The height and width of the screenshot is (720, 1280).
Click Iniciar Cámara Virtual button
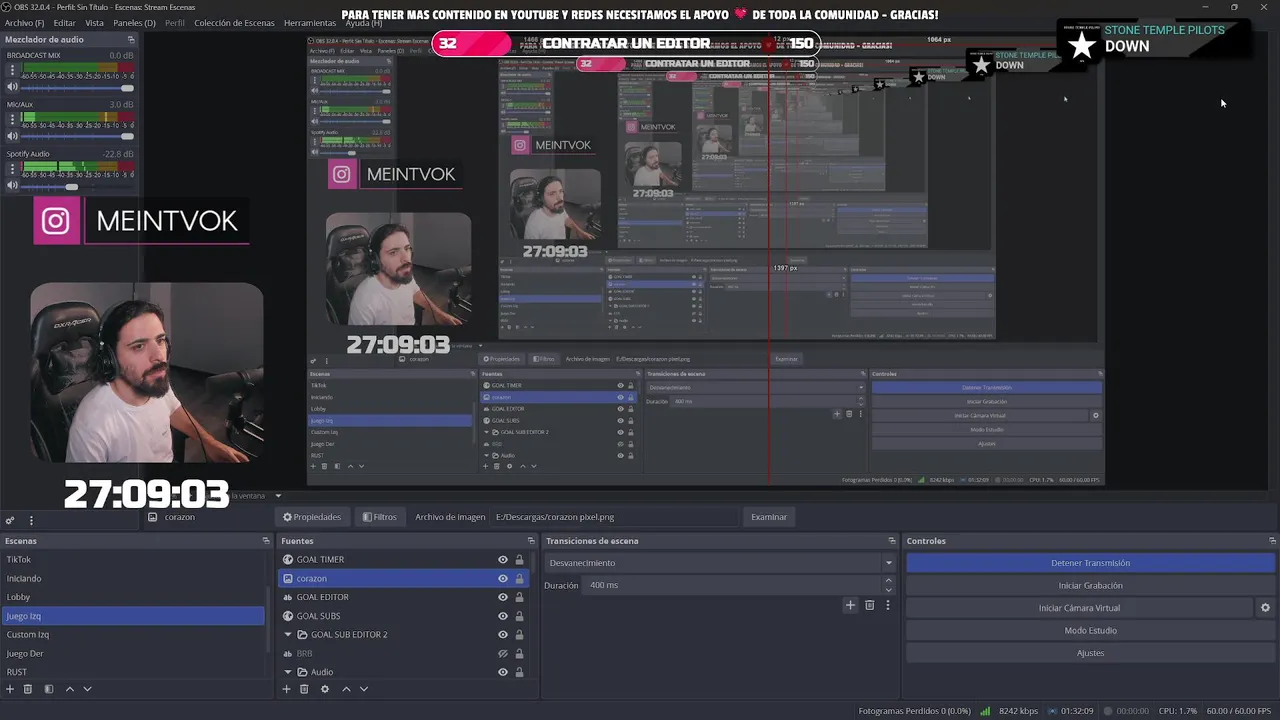(x=1079, y=608)
